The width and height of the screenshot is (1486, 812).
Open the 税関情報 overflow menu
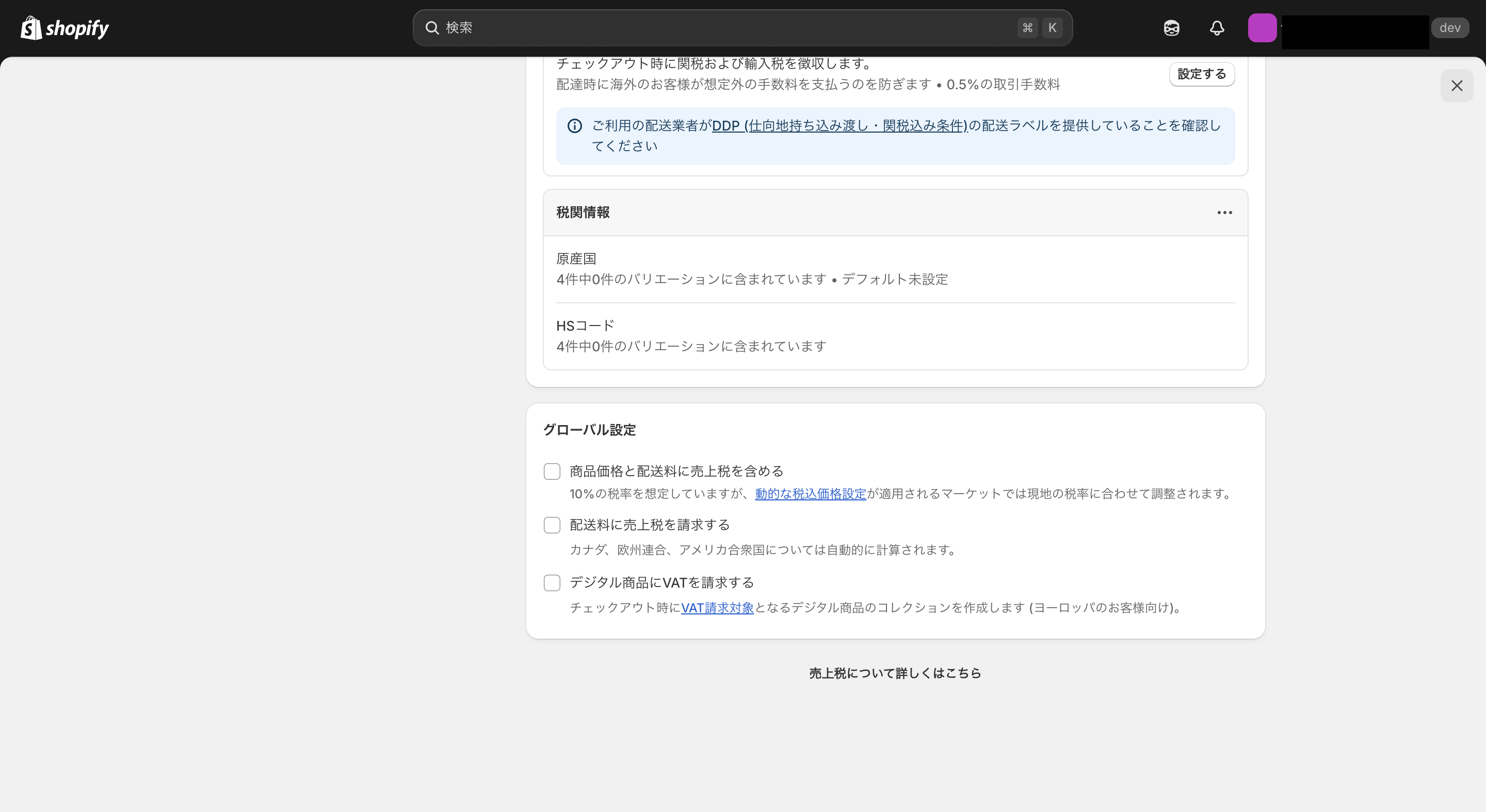(x=1224, y=212)
